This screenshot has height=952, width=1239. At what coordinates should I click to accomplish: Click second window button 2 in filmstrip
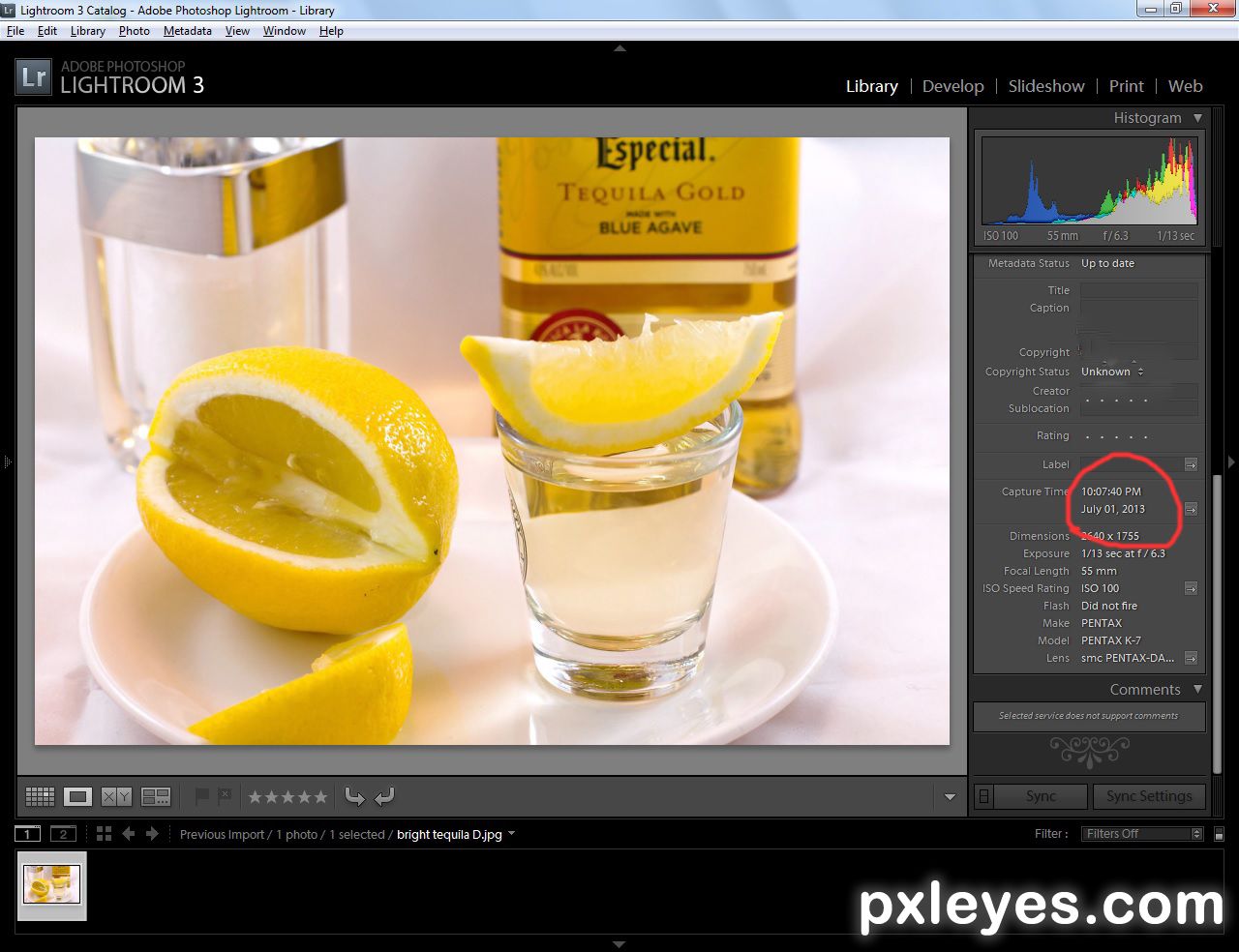point(63,834)
